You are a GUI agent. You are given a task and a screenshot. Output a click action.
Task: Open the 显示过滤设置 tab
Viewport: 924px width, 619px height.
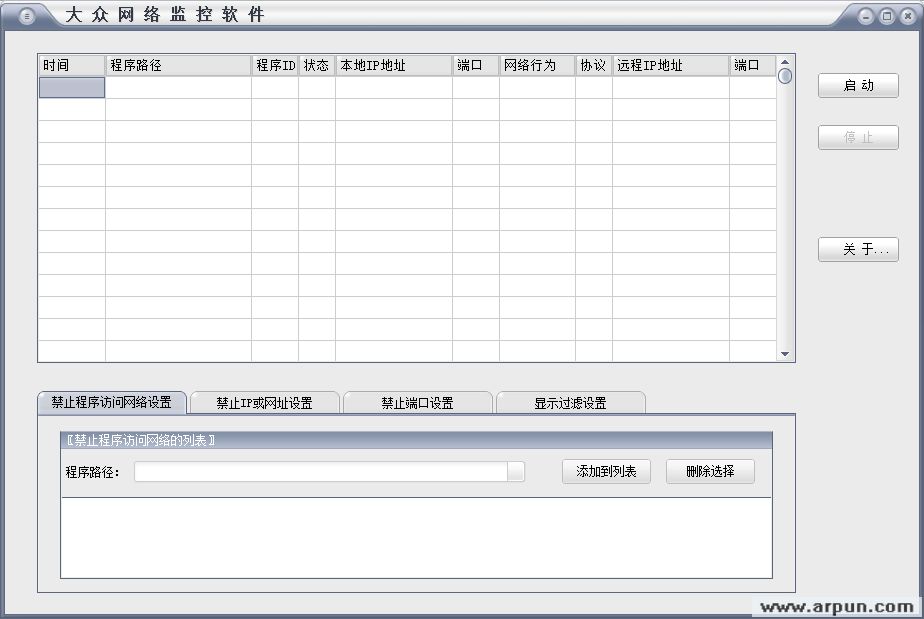coord(570,403)
